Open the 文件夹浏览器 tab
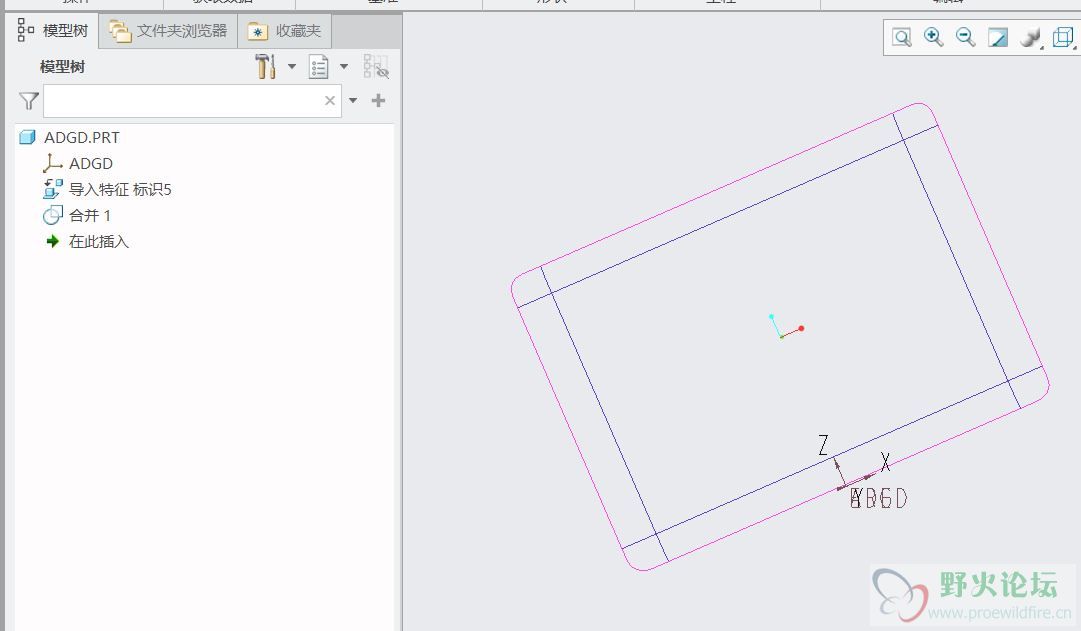The height and width of the screenshot is (631, 1081). tap(168, 31)
